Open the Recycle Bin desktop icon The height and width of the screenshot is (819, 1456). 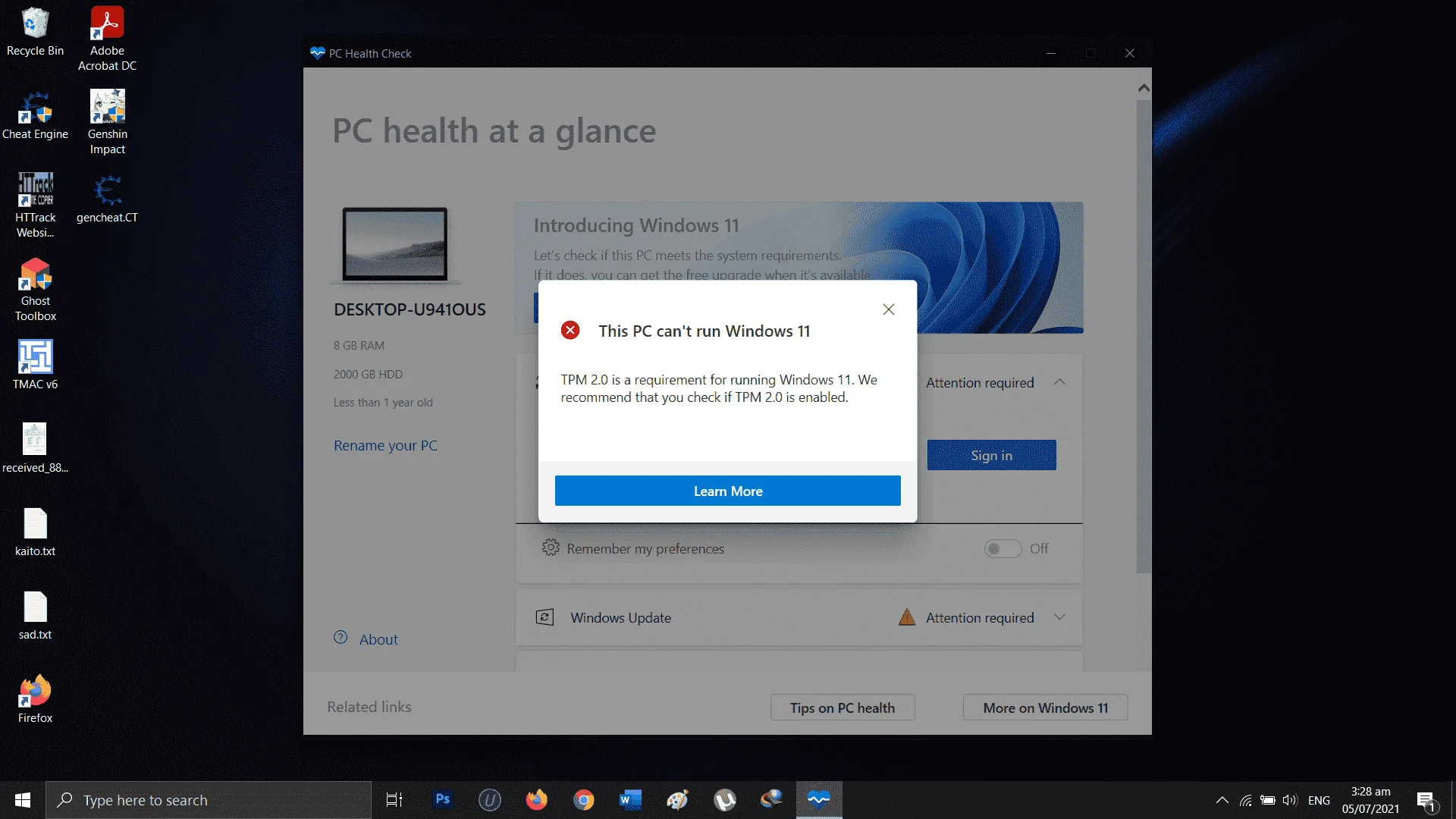point(35,32)
